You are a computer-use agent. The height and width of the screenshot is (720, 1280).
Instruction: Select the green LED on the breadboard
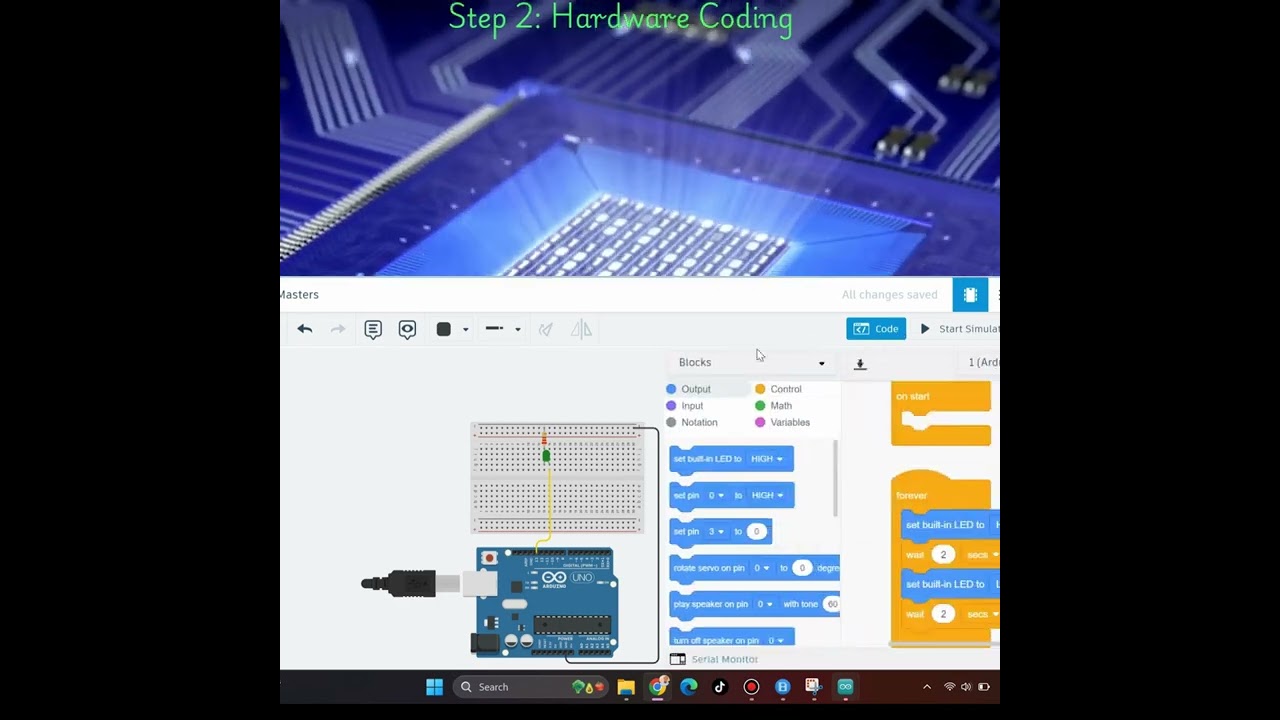point(546,456)
